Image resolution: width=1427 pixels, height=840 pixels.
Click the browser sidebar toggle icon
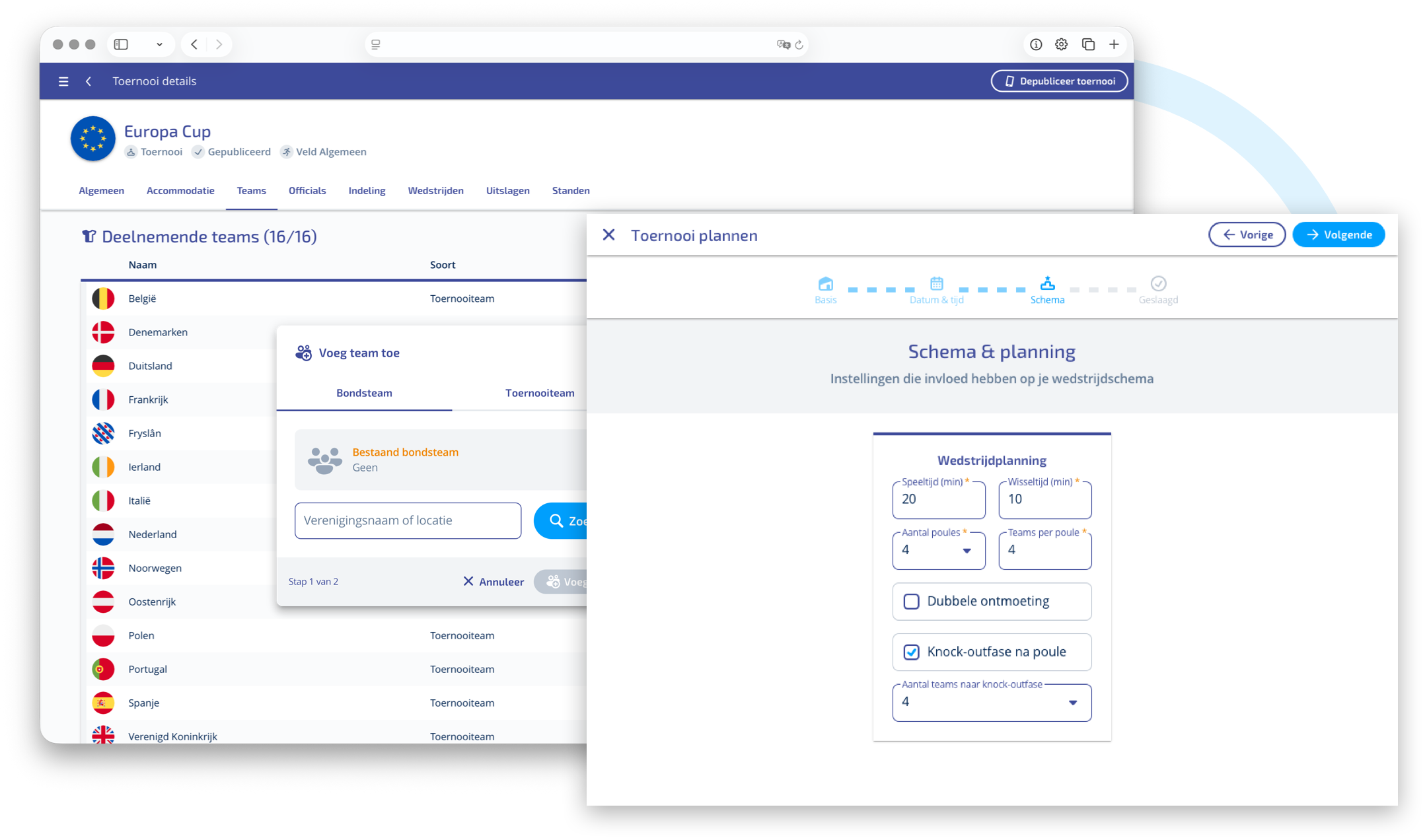(x=121, y=44)
